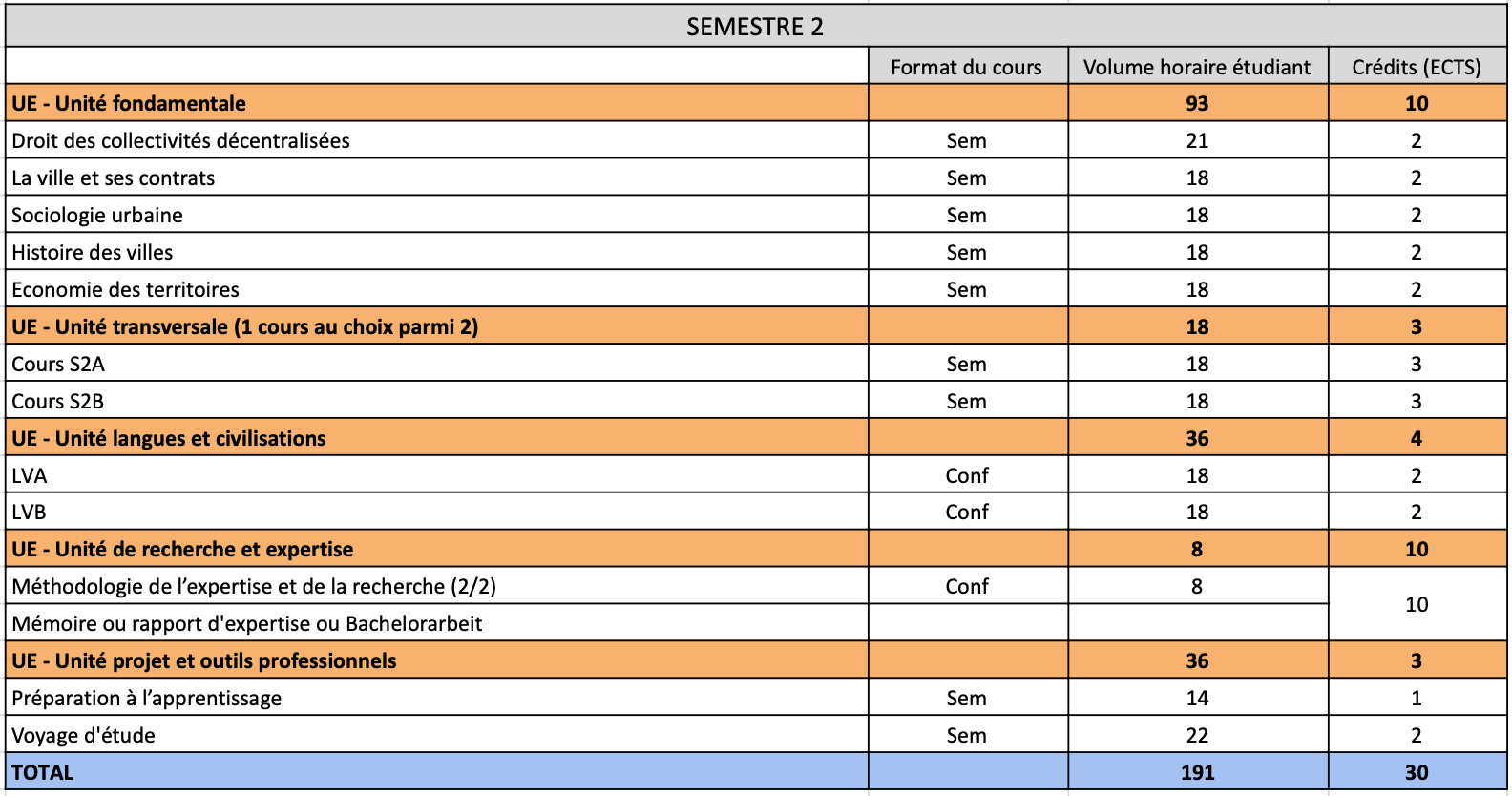Image resolution: width=1512 pixels, height=796 pixels.
Task: Click the 'Sociologie urbaine' course cell
Action: coord(97,215)
